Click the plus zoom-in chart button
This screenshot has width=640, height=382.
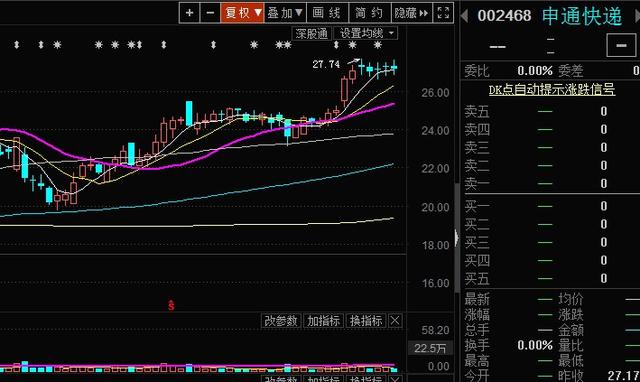pos(189,13)
